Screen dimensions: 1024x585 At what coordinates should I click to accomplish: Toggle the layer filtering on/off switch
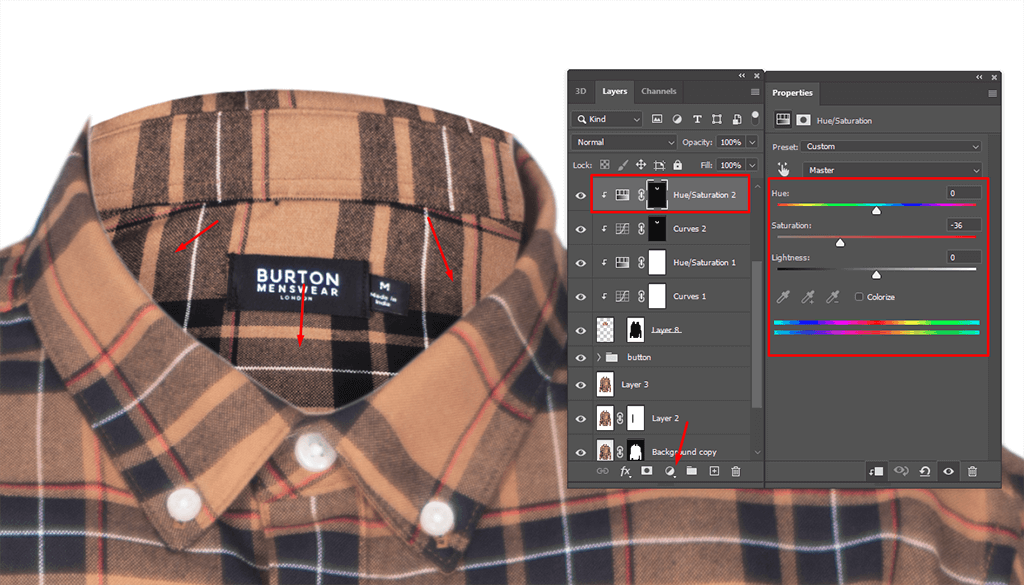click(x=755, y=118)
